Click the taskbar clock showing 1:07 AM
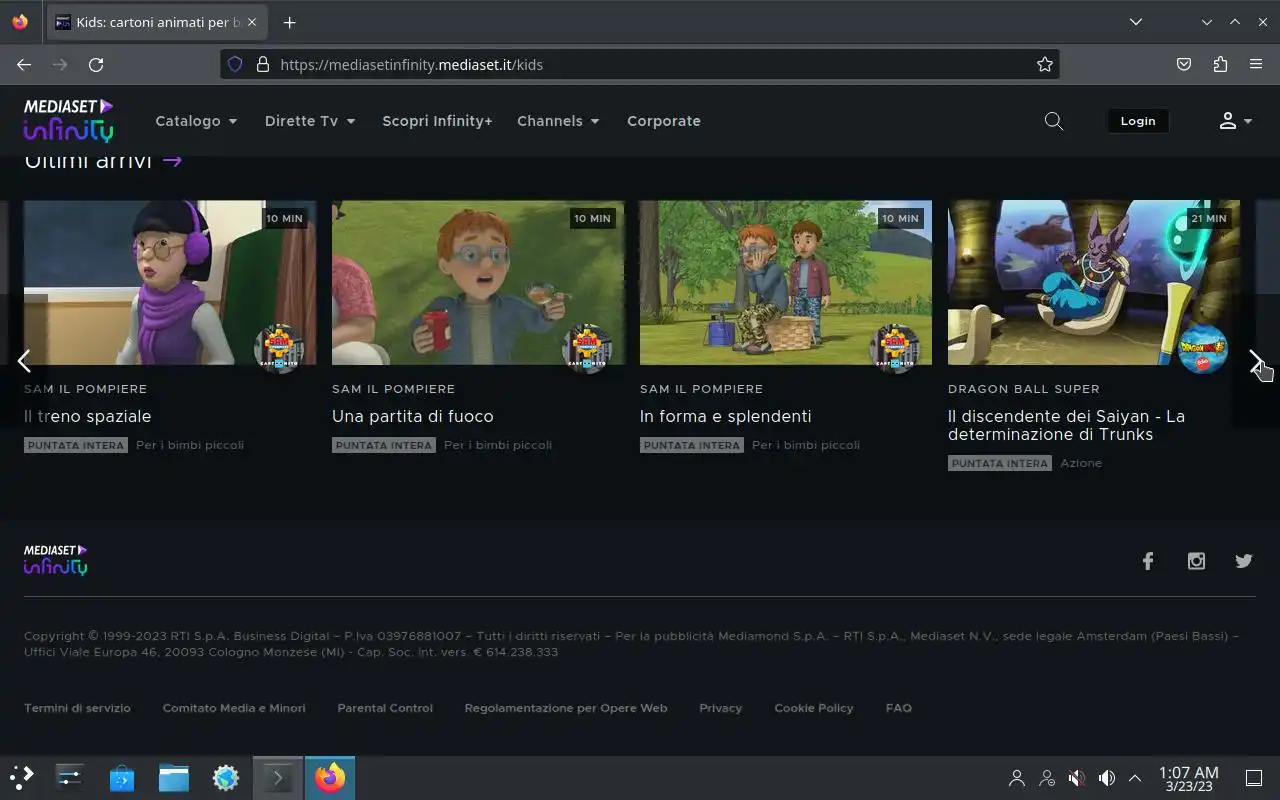Screen dimensions: 1280x800 (x=1188, y=778)
